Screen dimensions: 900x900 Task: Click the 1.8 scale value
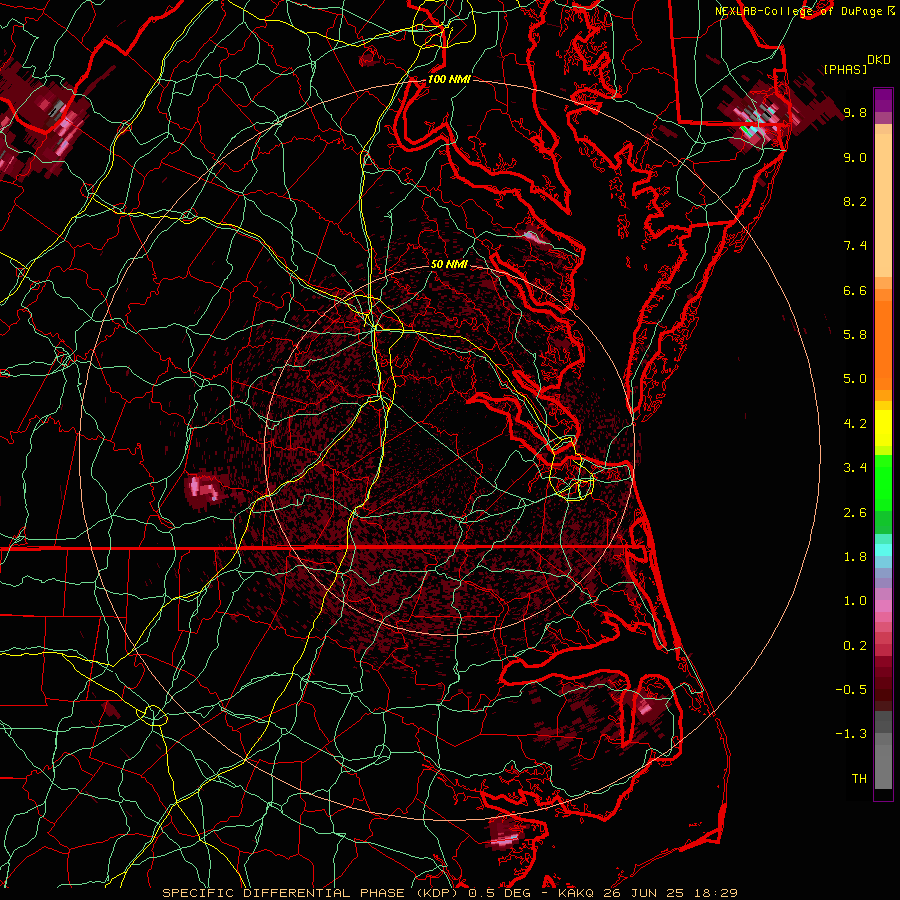tap(855, 557)
